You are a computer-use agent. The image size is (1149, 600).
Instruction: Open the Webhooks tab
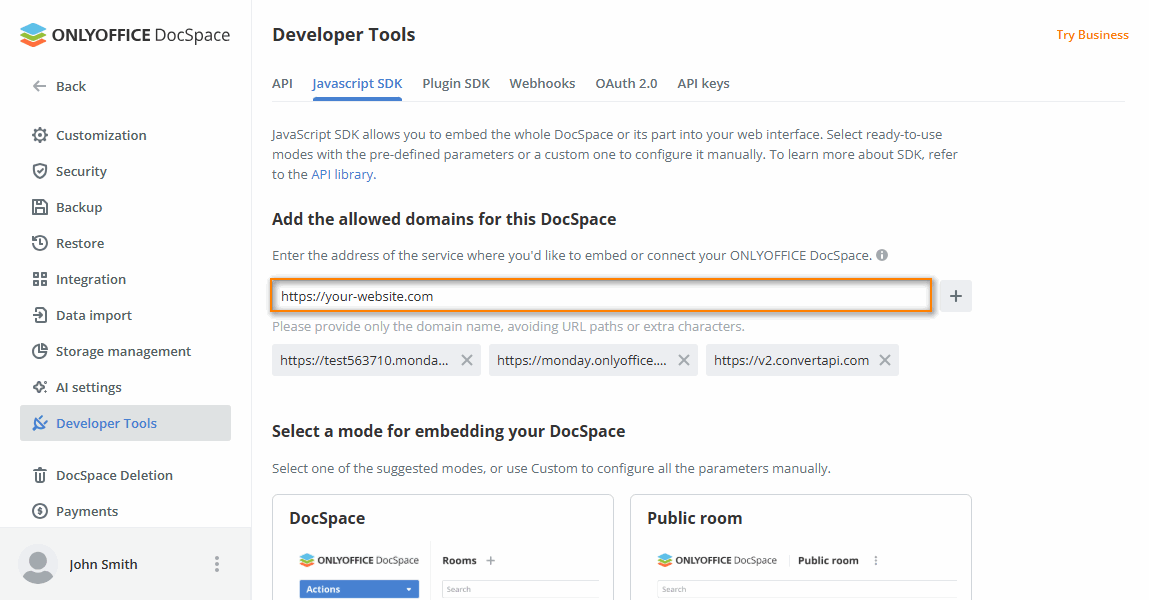[542, 84]
